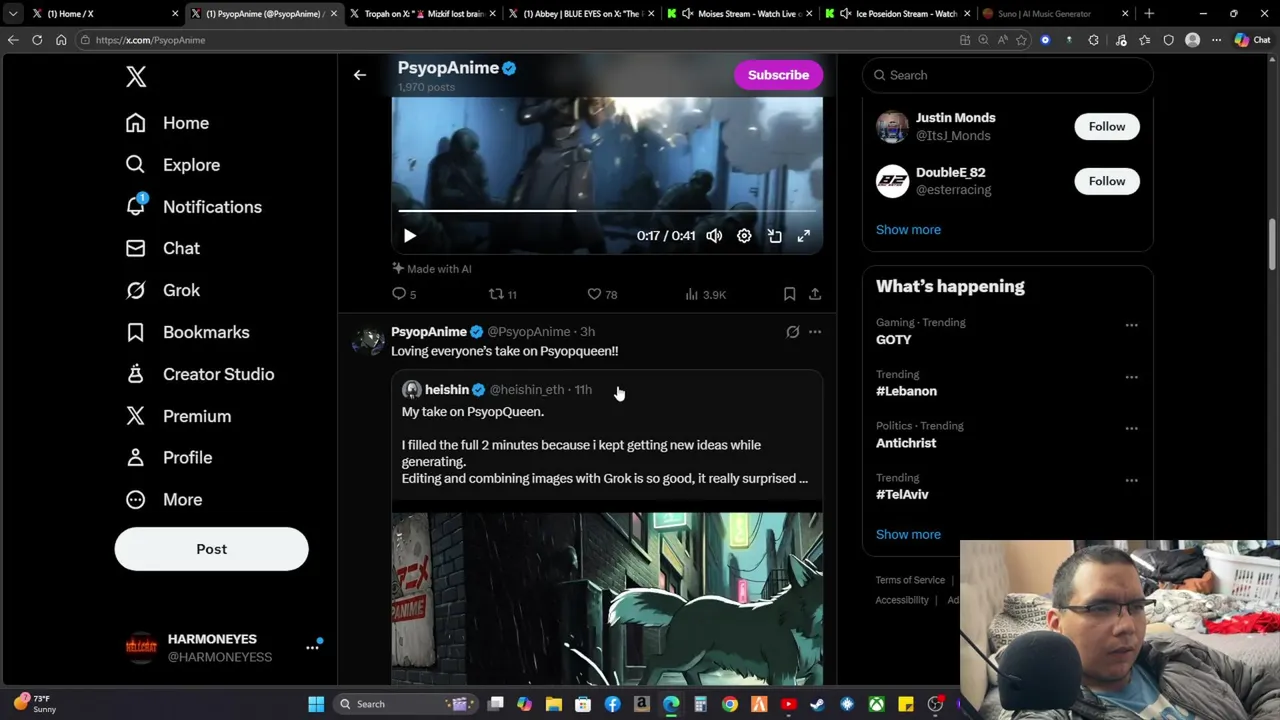Open more options for GOTY trend
Image resolution: width=1280 pixels, height=720 pixels.
(1131, 325)
